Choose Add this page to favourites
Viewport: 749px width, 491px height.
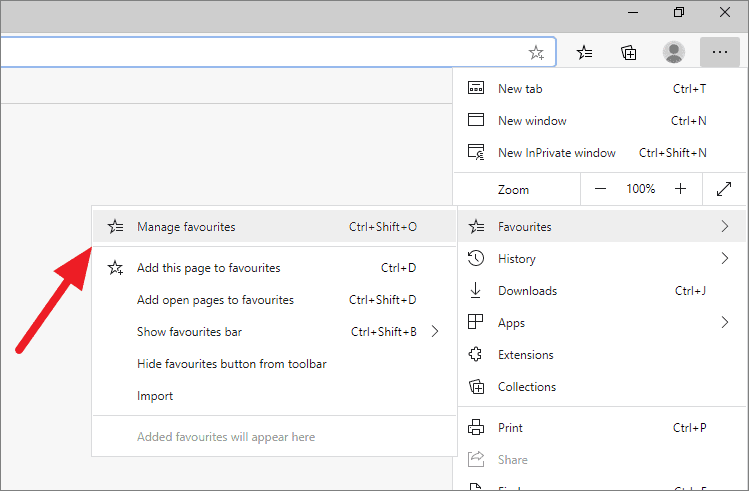[208, 268]
